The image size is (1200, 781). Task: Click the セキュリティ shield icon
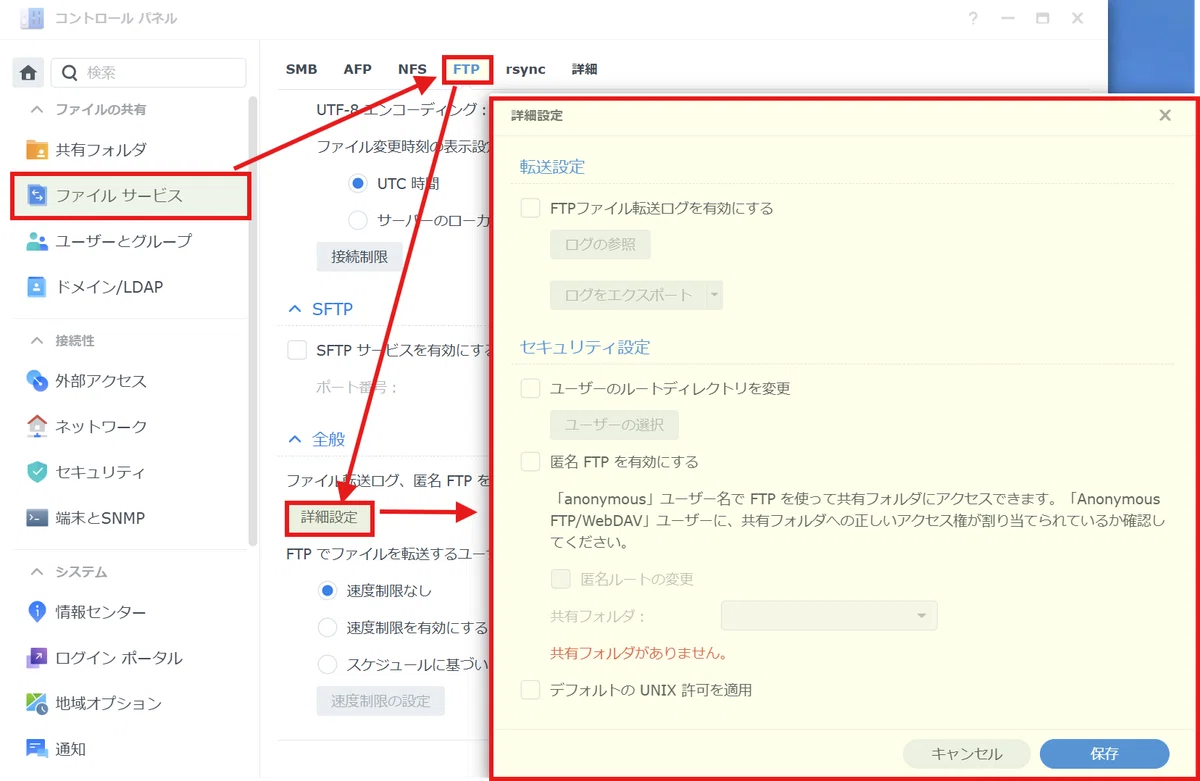pos(37,472)
